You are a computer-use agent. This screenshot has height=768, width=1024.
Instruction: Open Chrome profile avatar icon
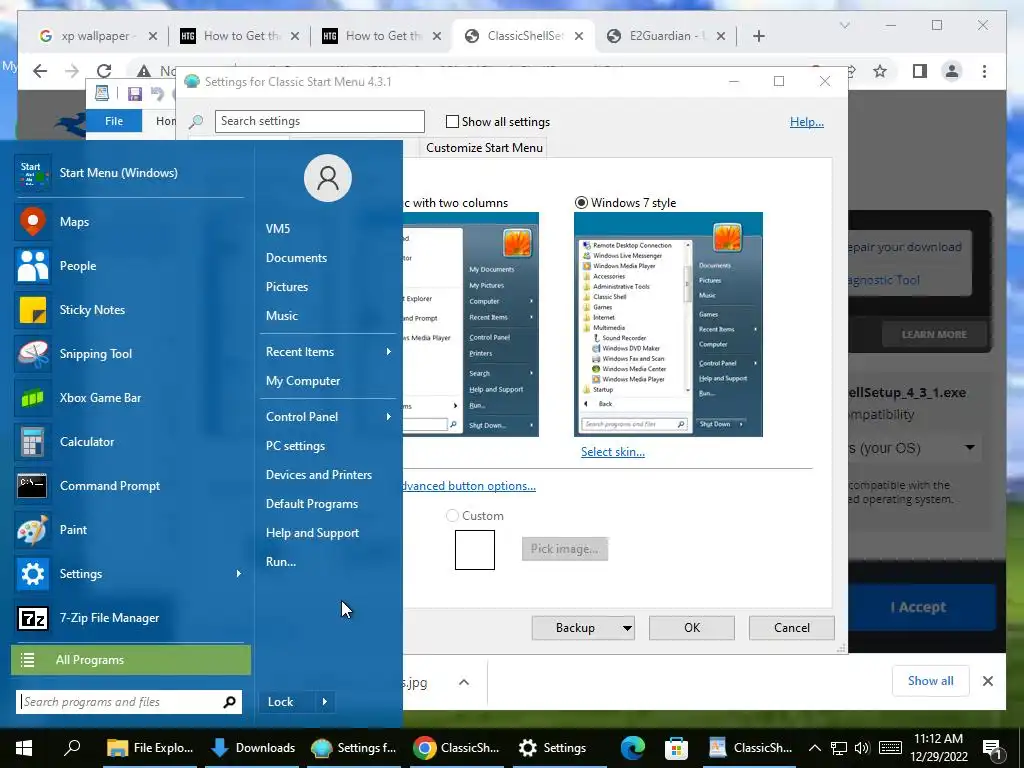coord(952,71)
